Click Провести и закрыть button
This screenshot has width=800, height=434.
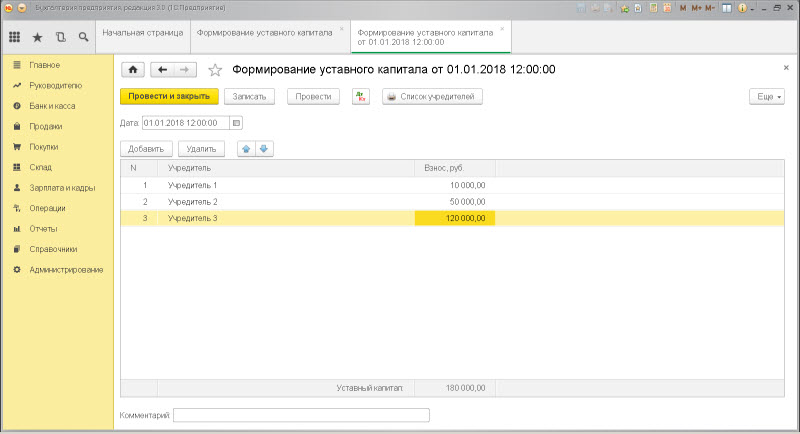[x=169, y=96]
